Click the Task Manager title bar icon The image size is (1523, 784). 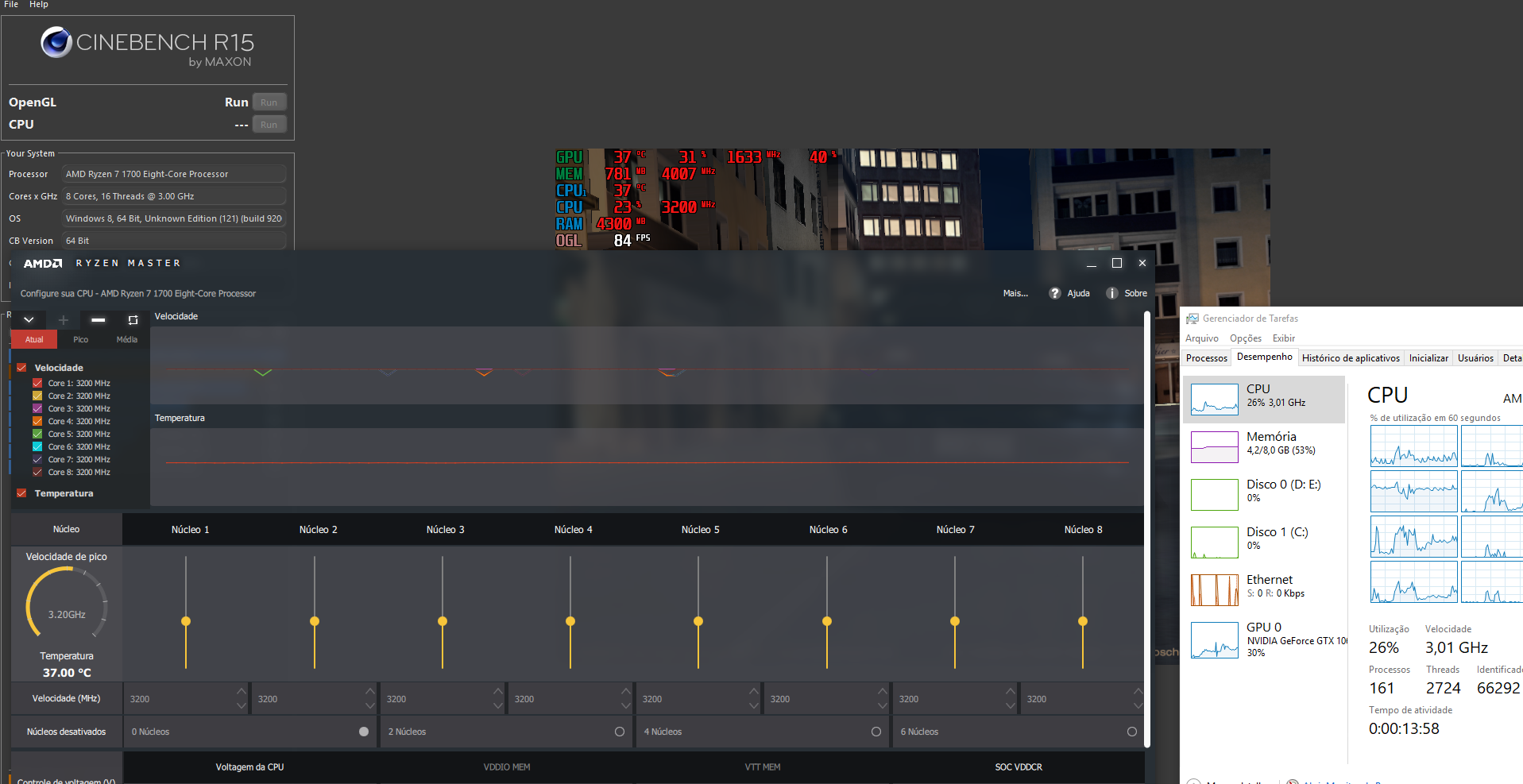(x=1193, y=319)
